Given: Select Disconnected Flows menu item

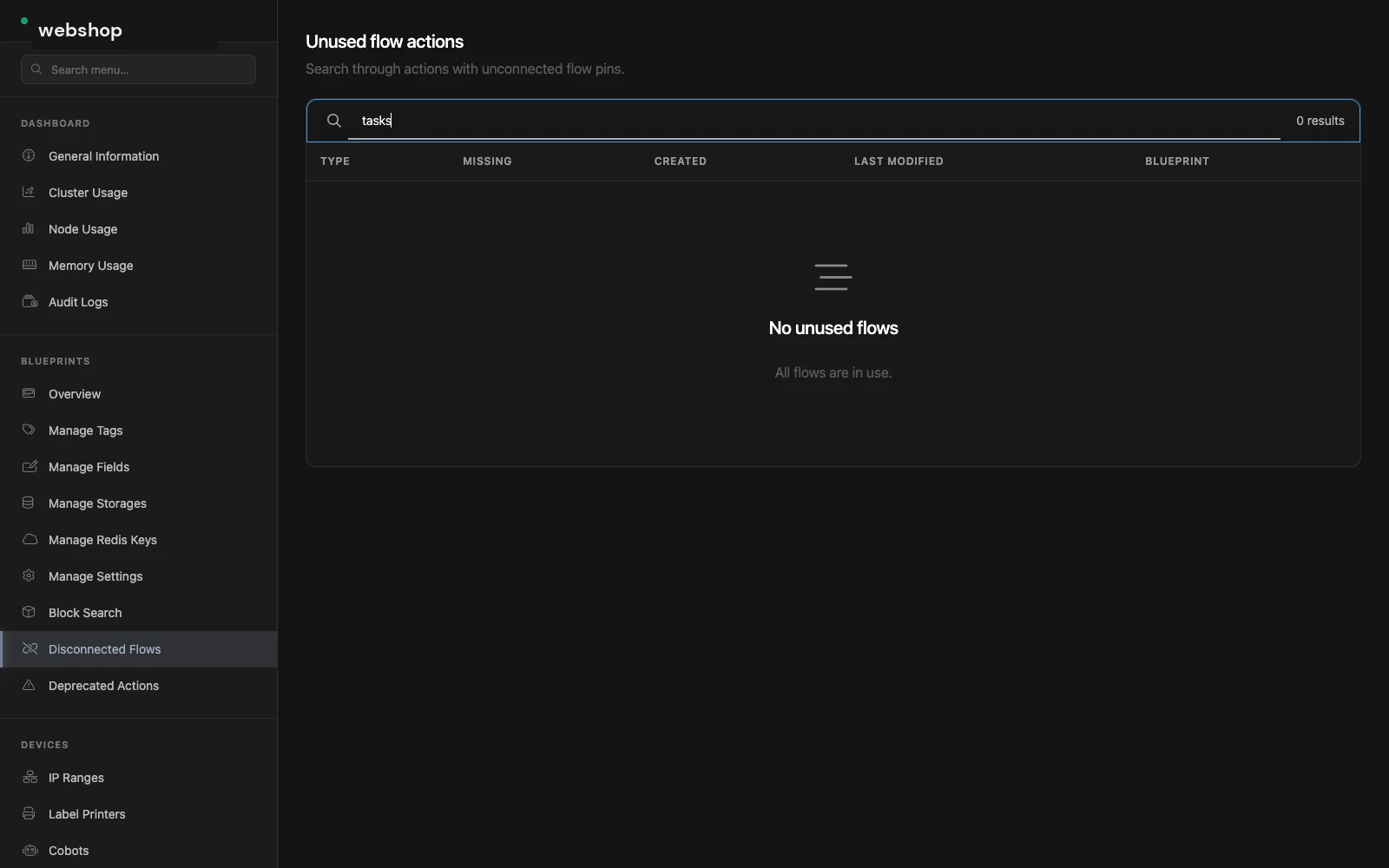Looking at the screenshot, I should (x=139, y=649).
